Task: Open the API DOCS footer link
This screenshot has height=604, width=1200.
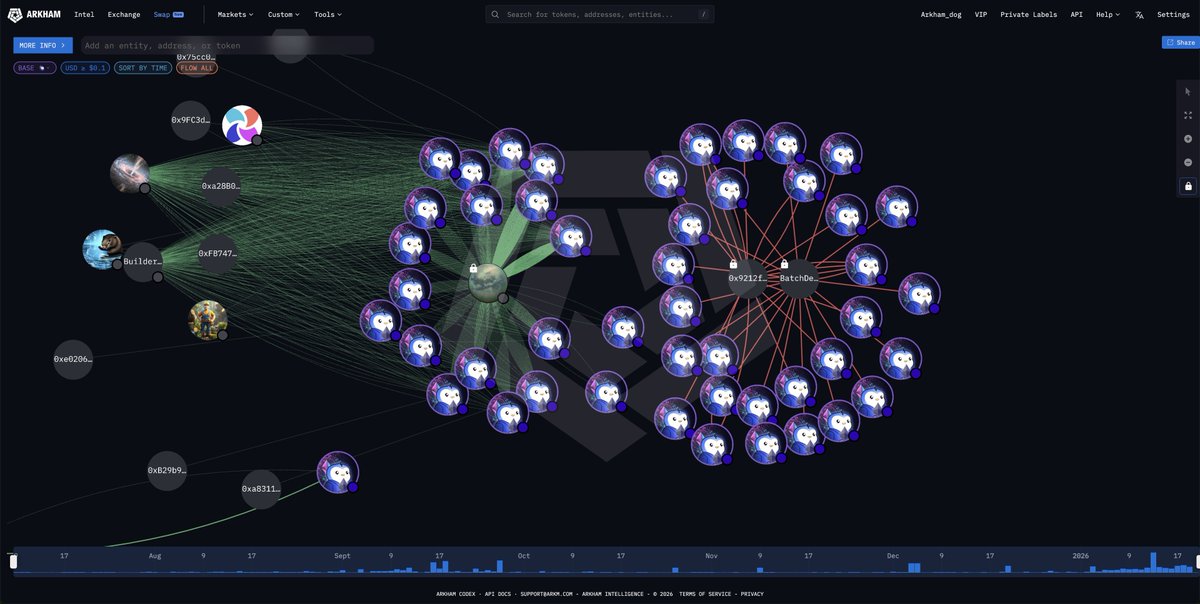Action: click(498, 594)
